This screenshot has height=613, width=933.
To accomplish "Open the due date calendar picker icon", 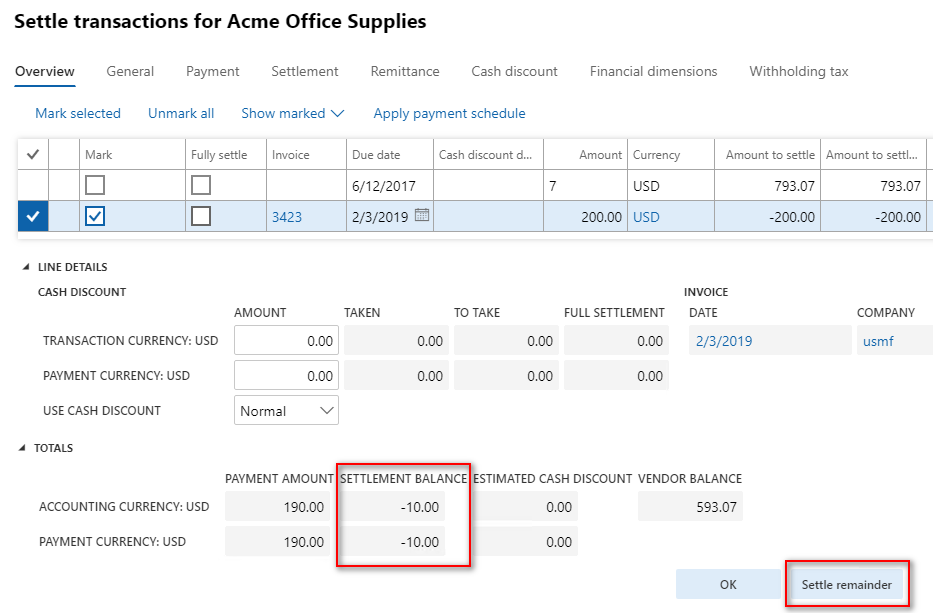I will point(422,216).
